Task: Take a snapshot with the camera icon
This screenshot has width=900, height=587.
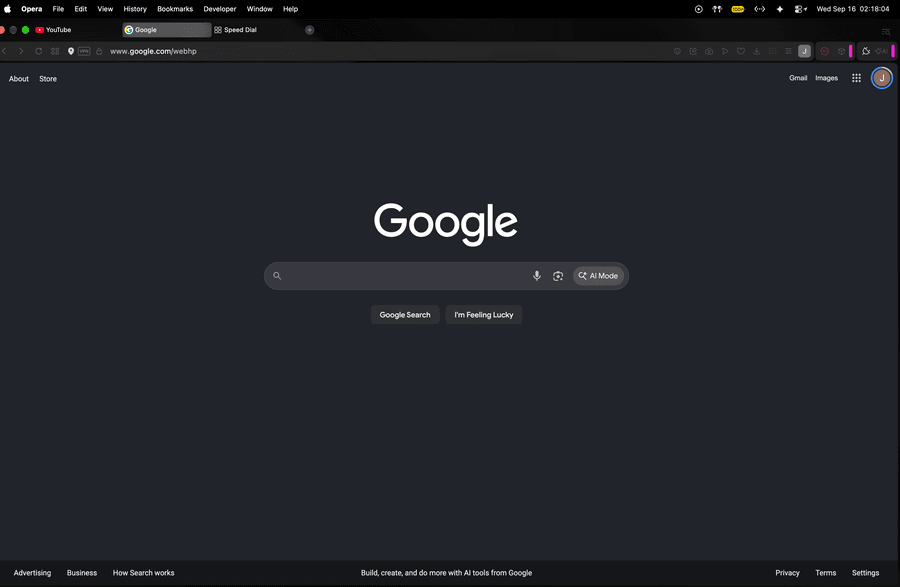Action: (x=709, y=51)
